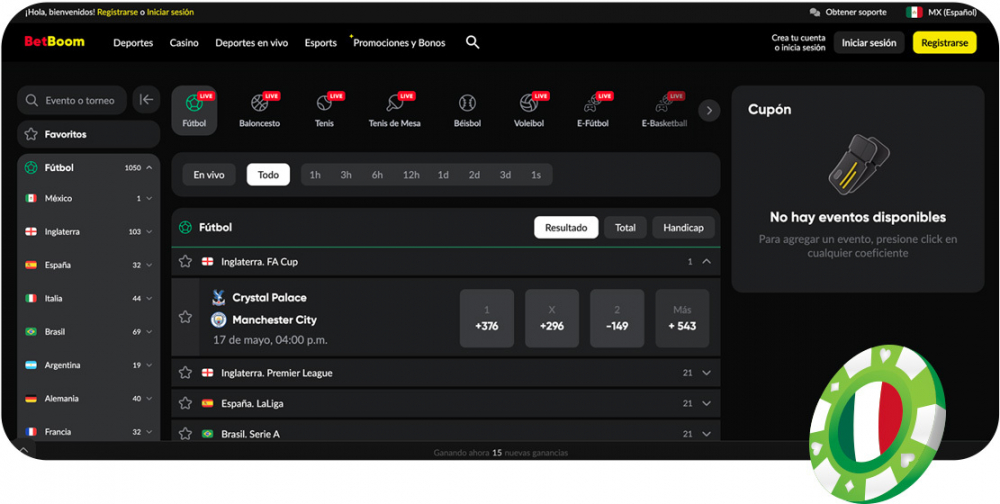Click the Registrarse link in welcome bar

117,12
